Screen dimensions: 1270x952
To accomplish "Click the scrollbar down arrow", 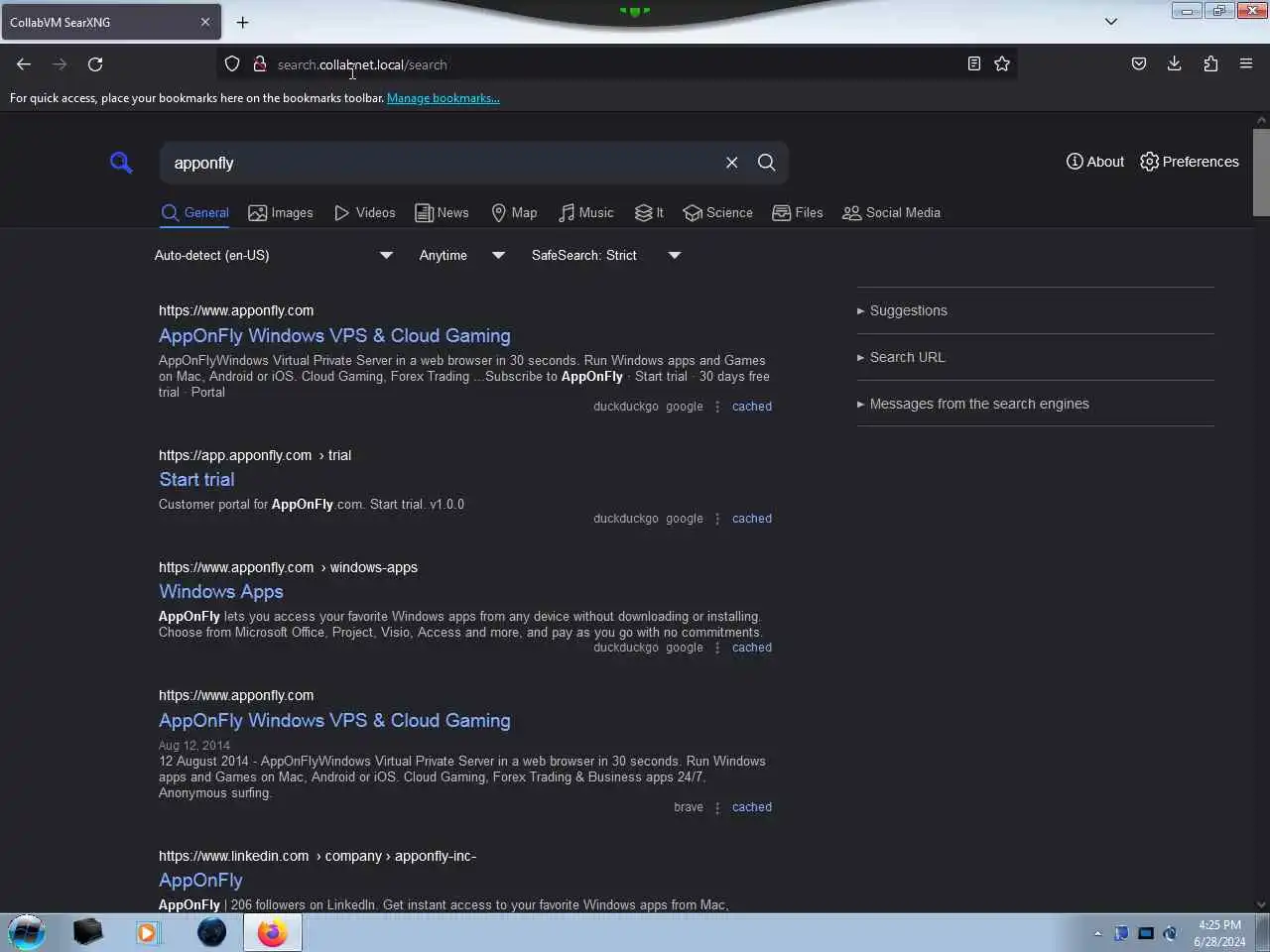I will click(1261, 904).
